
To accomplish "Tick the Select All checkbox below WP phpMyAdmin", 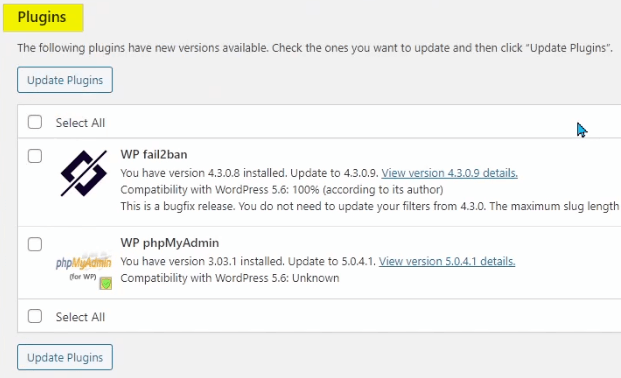I will (35, 316).
